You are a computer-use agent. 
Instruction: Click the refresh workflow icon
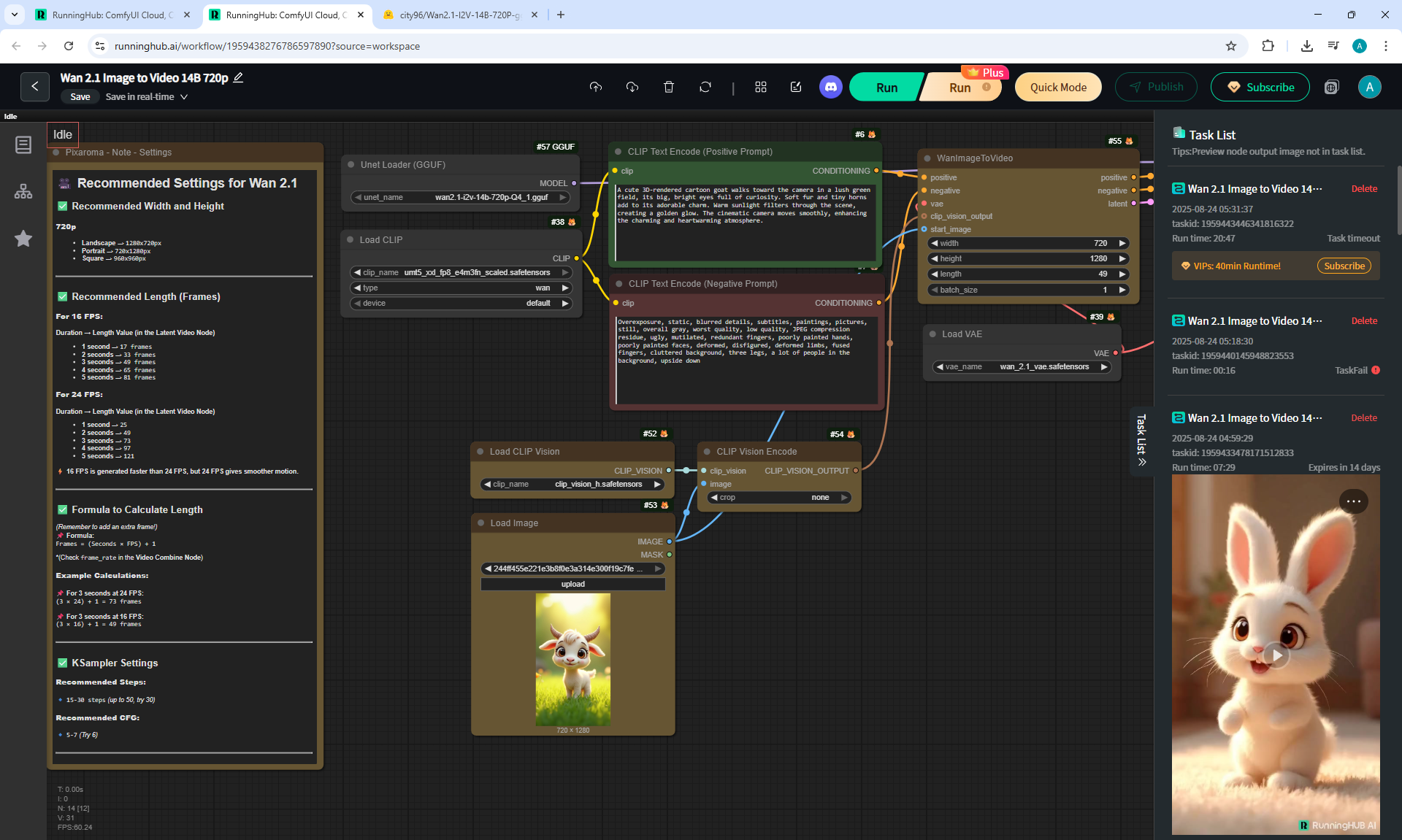(x=705, y=87)
